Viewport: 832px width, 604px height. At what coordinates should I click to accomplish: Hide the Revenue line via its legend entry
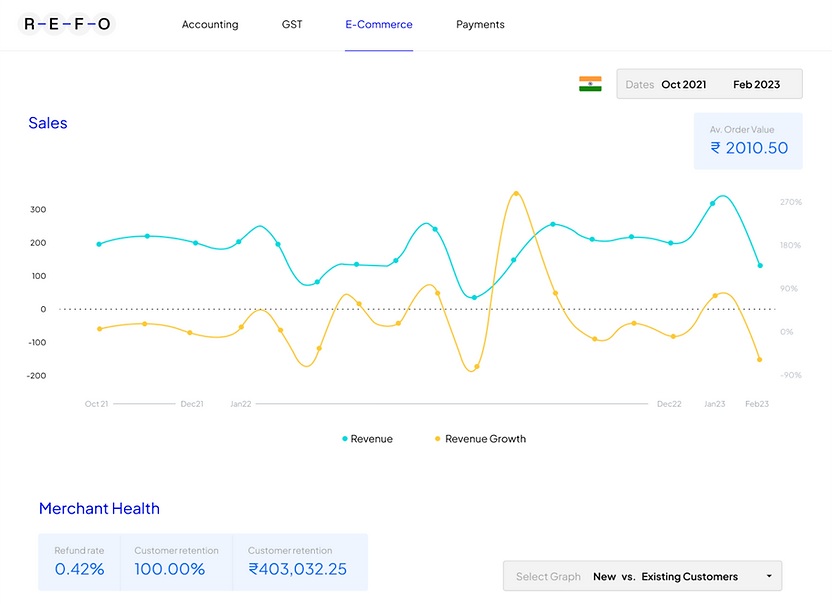click(367, 438)
